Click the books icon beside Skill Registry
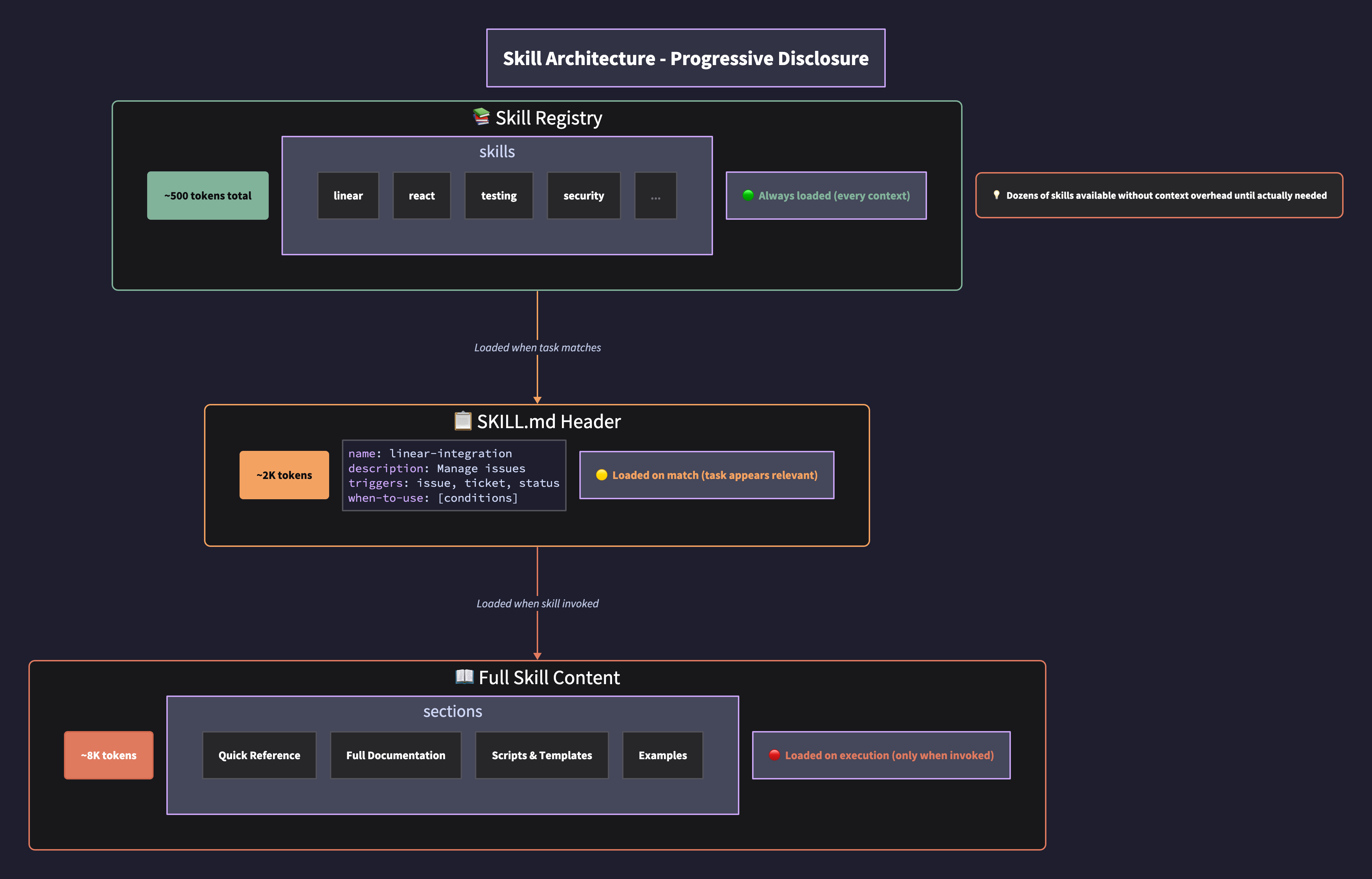Viewport: 1372px width, 879px height. tap(481, 116)
